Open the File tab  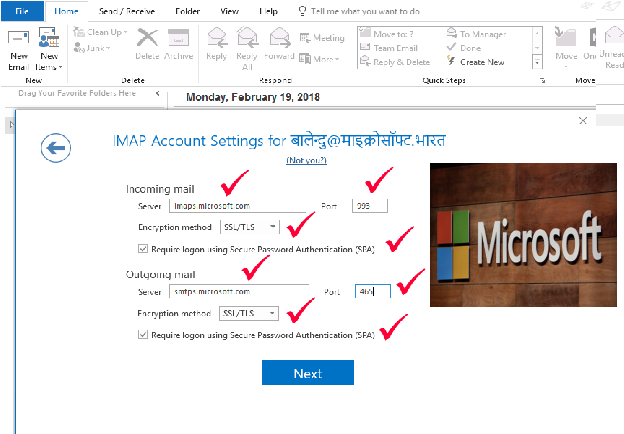22,11
